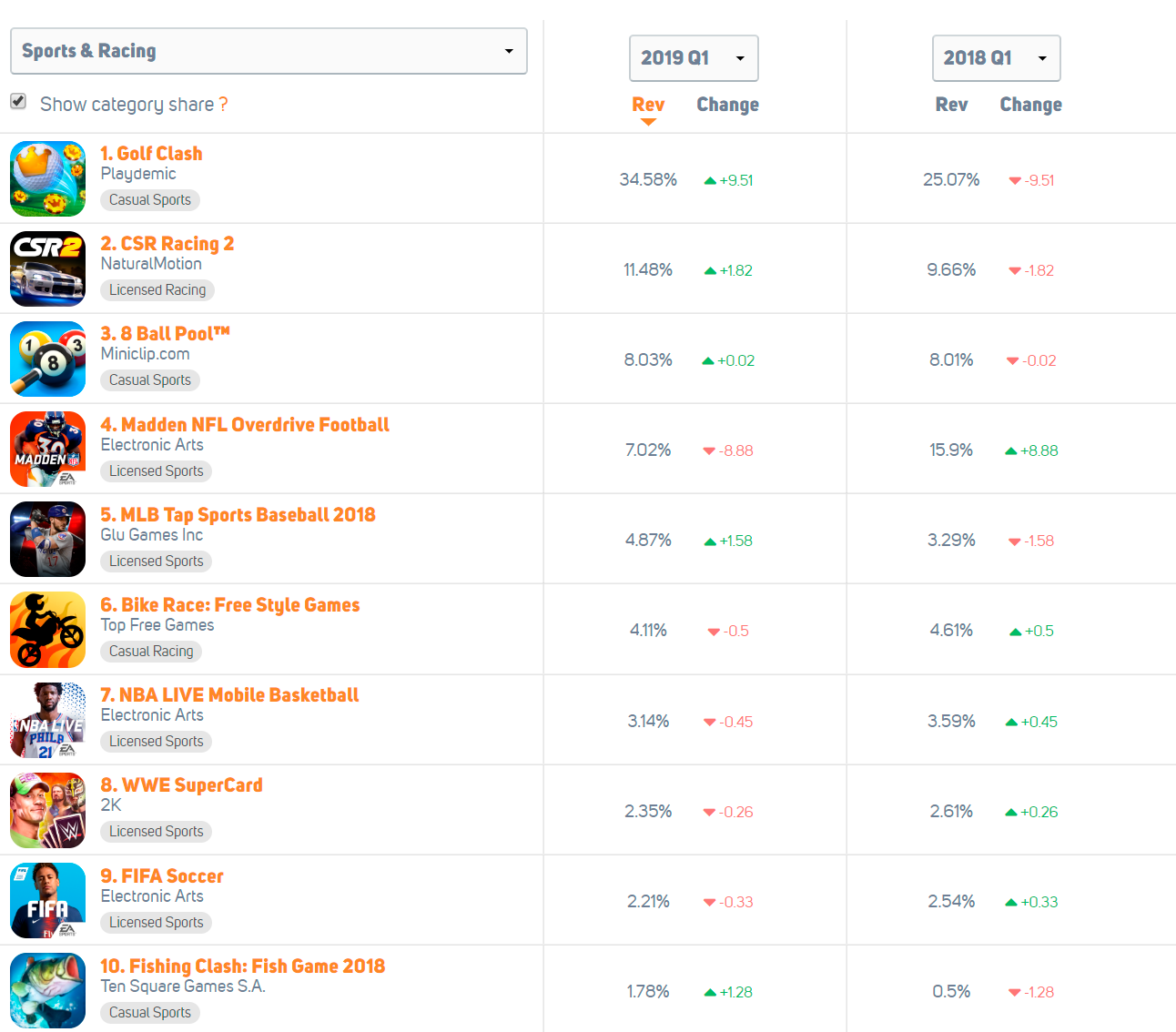This screenshot has height=1032, width=1176.
Task: Click the CSR Racing 2 app icon
Action: click(x=47, y=268)
